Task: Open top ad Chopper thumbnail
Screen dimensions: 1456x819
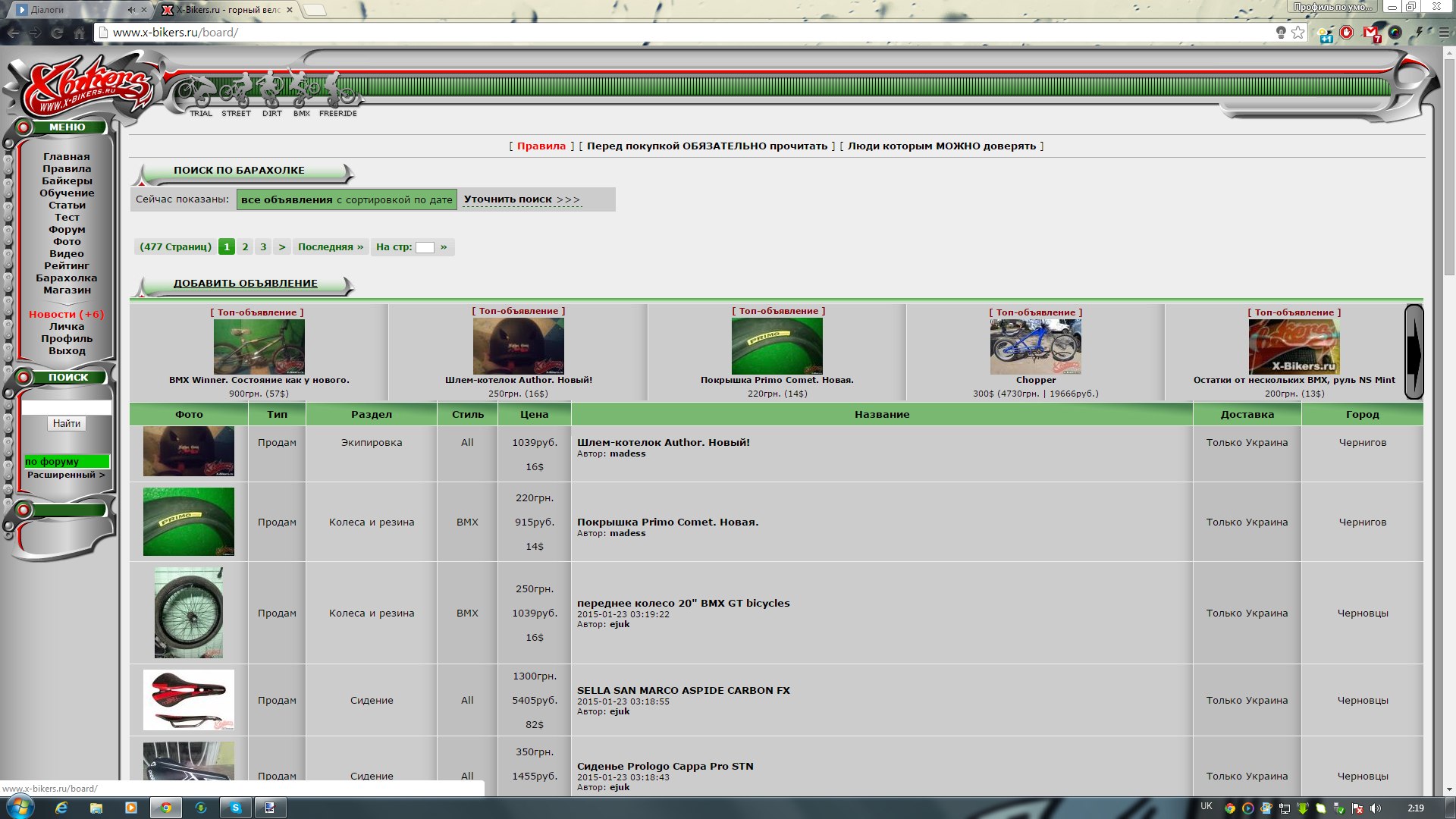Action: tap(1036, 347)
